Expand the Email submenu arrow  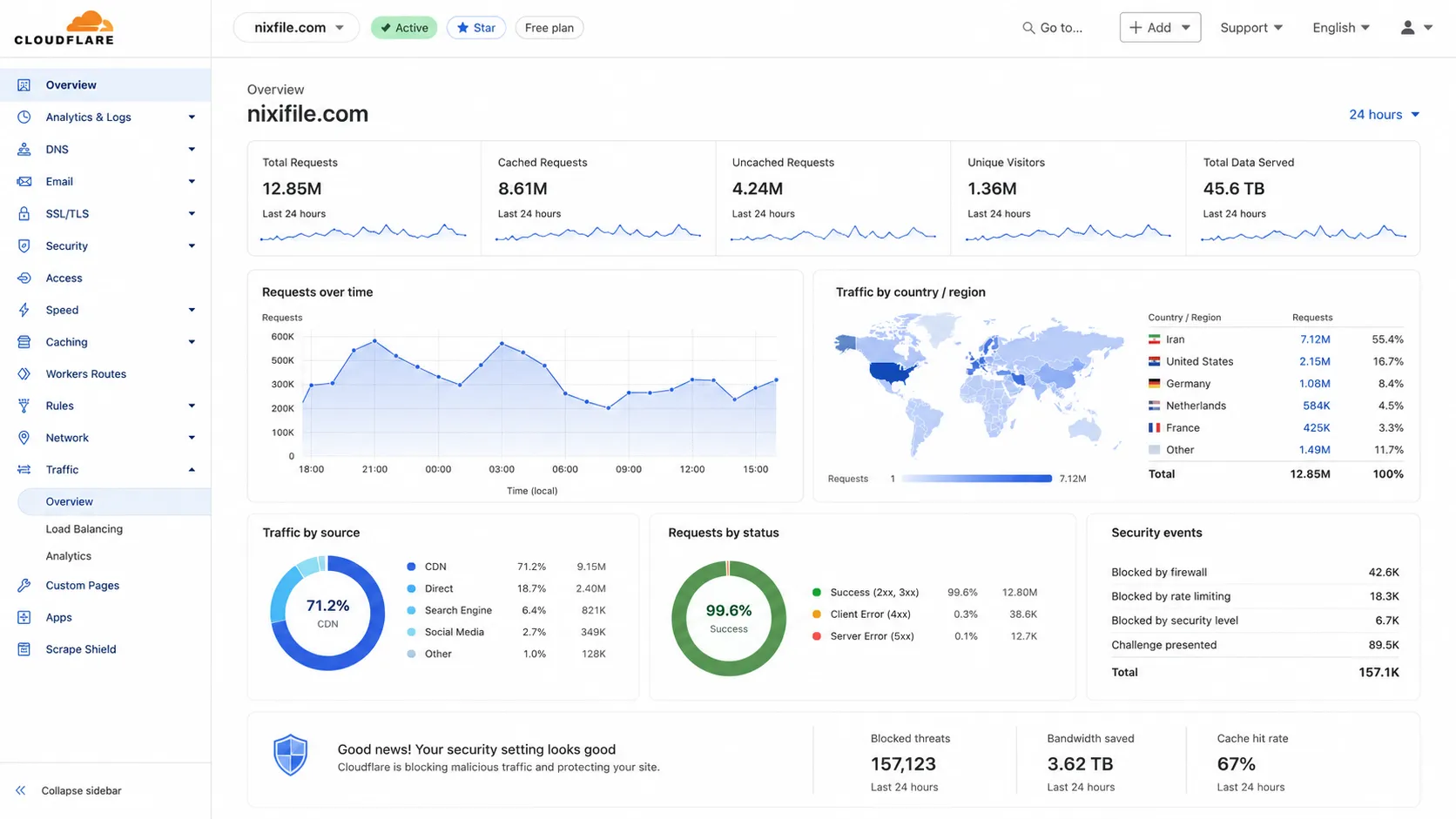(192, 181)
